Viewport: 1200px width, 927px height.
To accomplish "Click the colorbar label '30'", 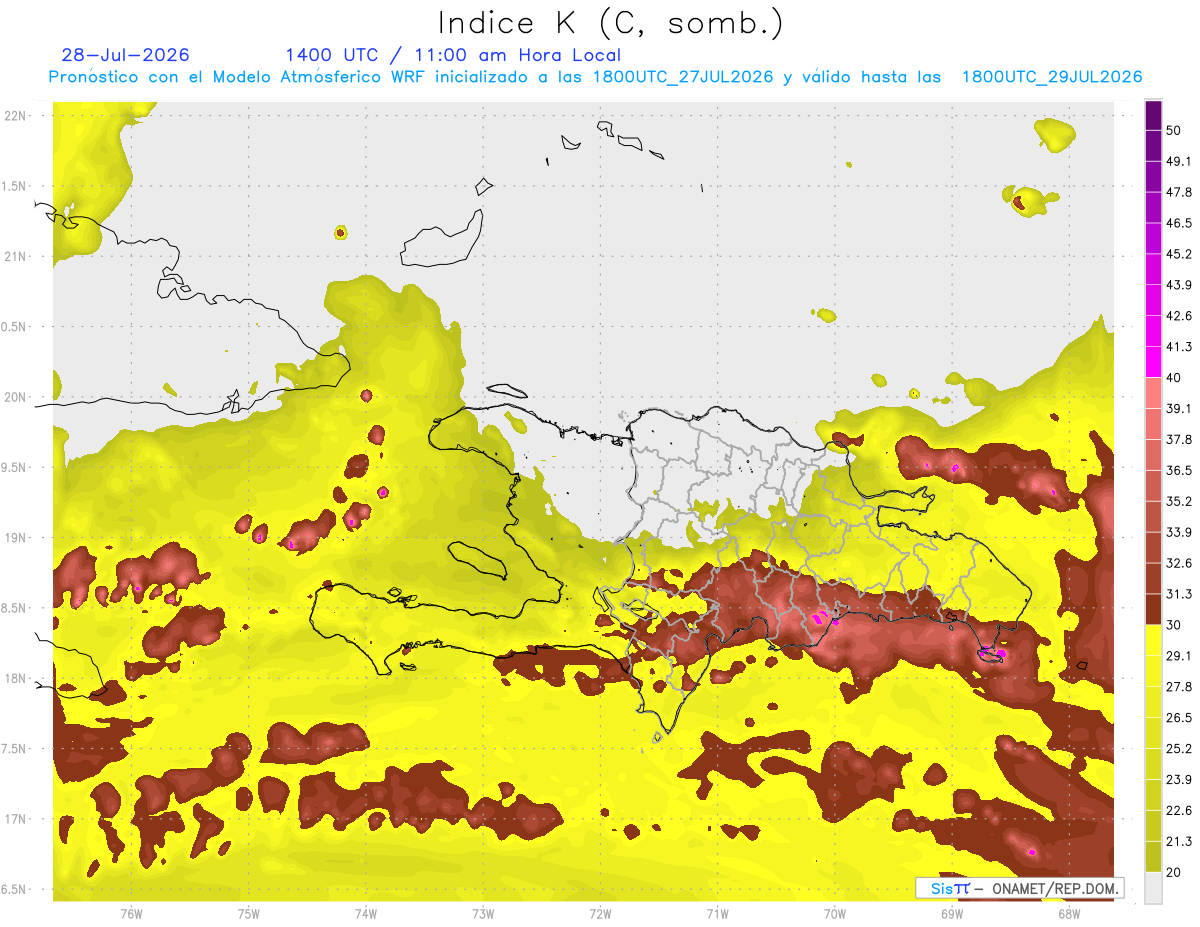I will [1174, 625].
